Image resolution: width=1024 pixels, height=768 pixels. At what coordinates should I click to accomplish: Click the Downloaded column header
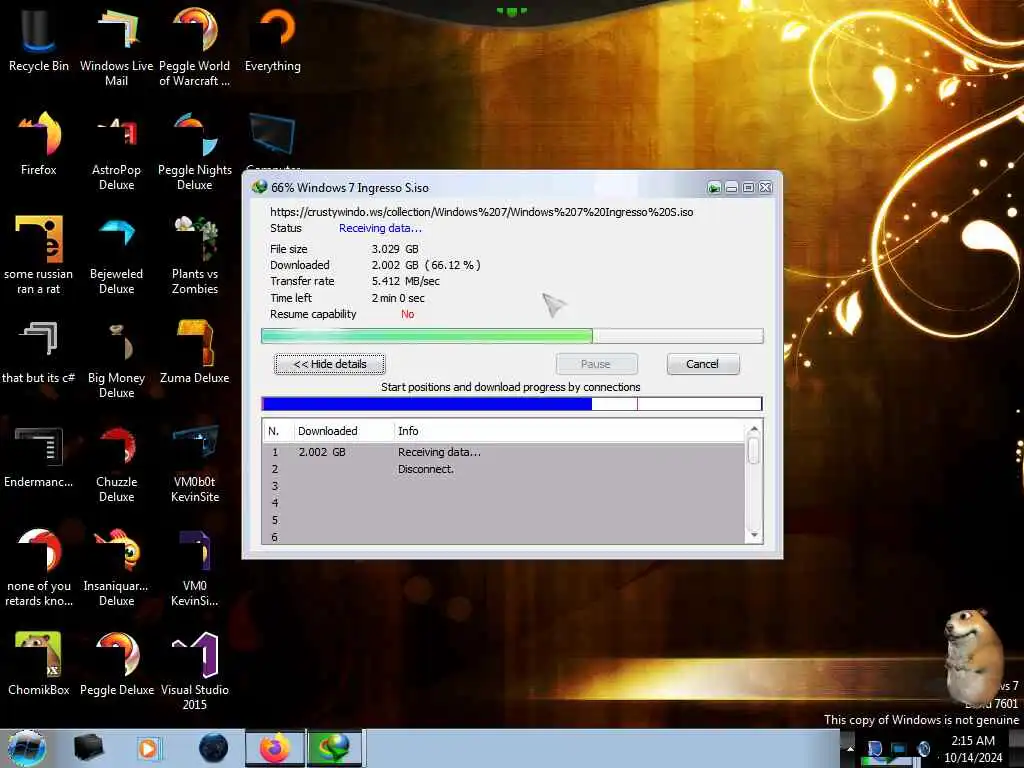[x=344, y=431]
